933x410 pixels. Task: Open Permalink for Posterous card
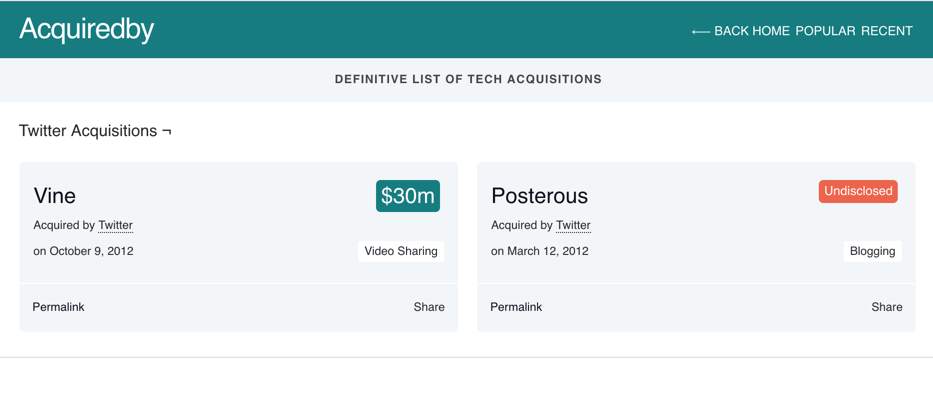click(x=516, y=307)
